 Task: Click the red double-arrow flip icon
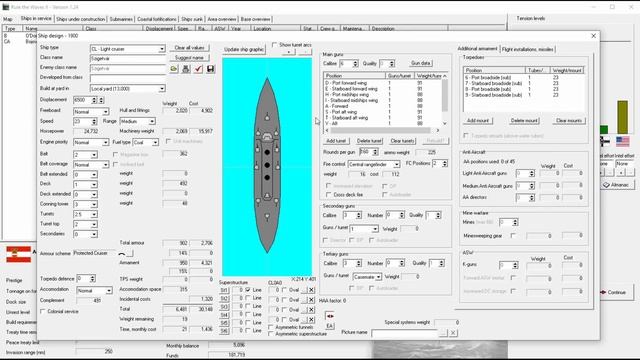330,316
